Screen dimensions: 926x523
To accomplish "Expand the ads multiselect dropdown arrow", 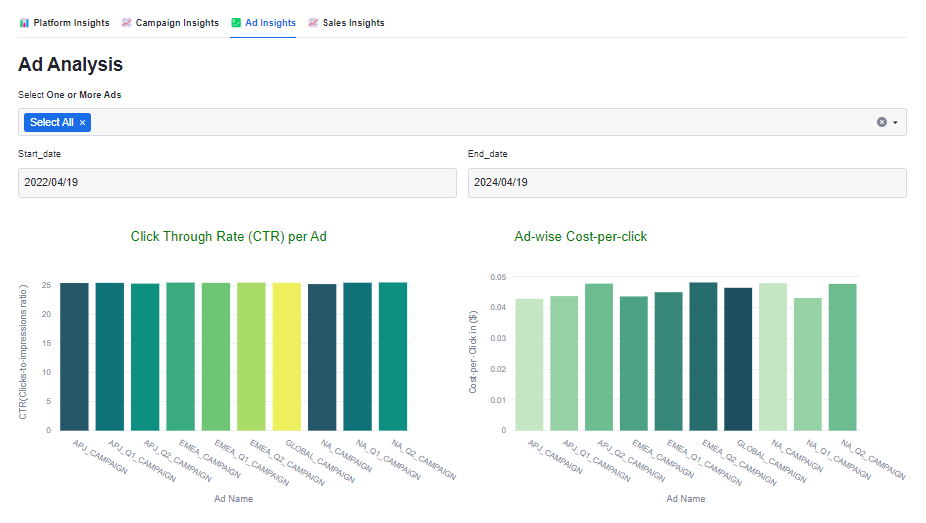I will pyautogui.click(x=895, y=122).
